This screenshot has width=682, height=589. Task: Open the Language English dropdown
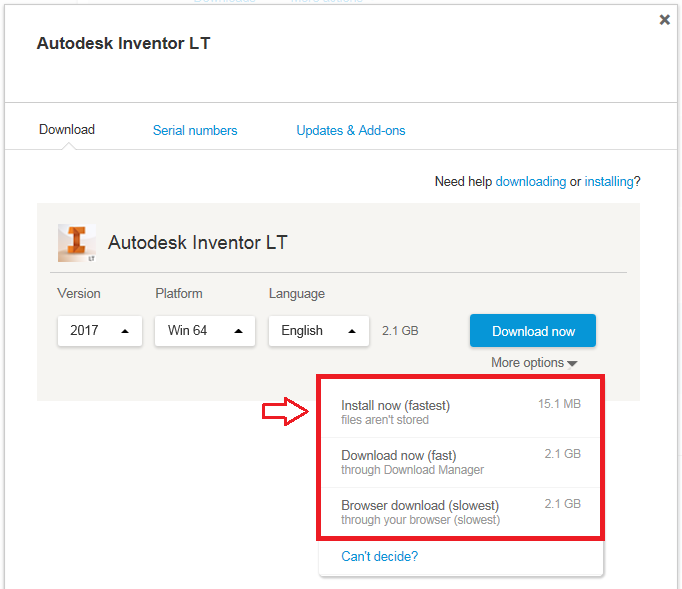(x=319, y=331)
